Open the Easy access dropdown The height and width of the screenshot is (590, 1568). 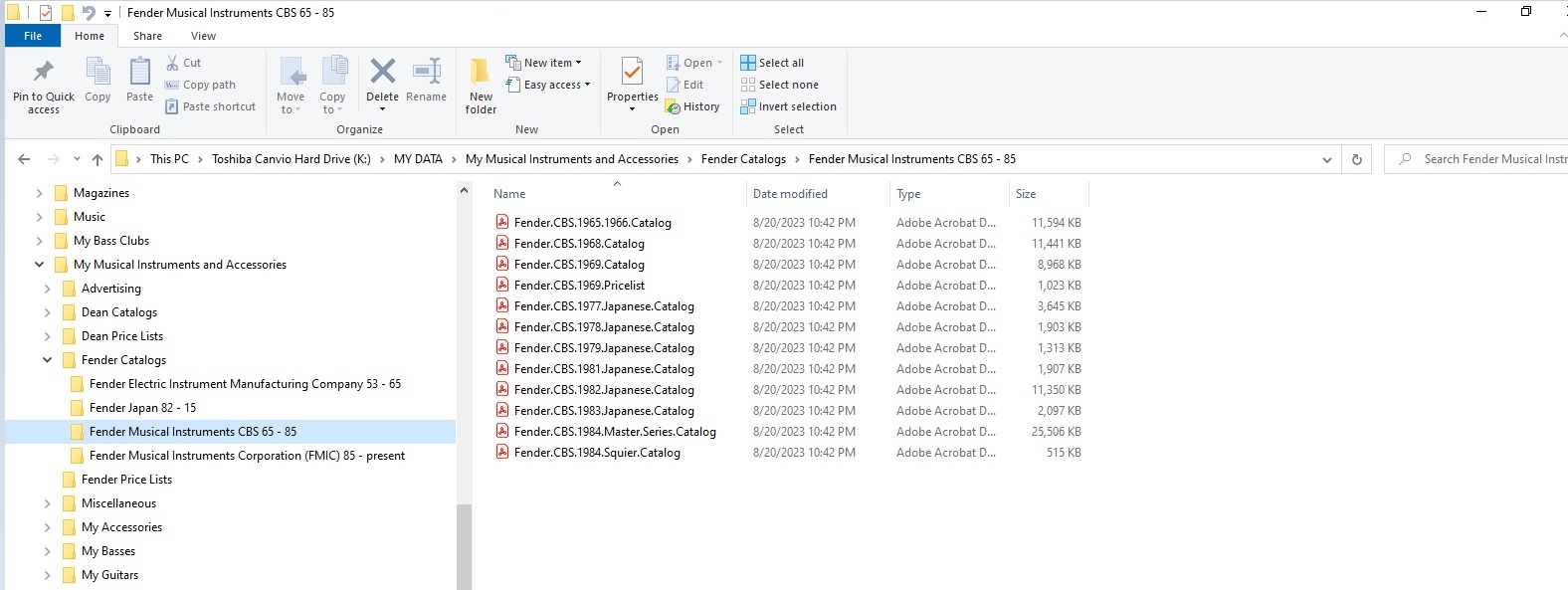(547, 85)
